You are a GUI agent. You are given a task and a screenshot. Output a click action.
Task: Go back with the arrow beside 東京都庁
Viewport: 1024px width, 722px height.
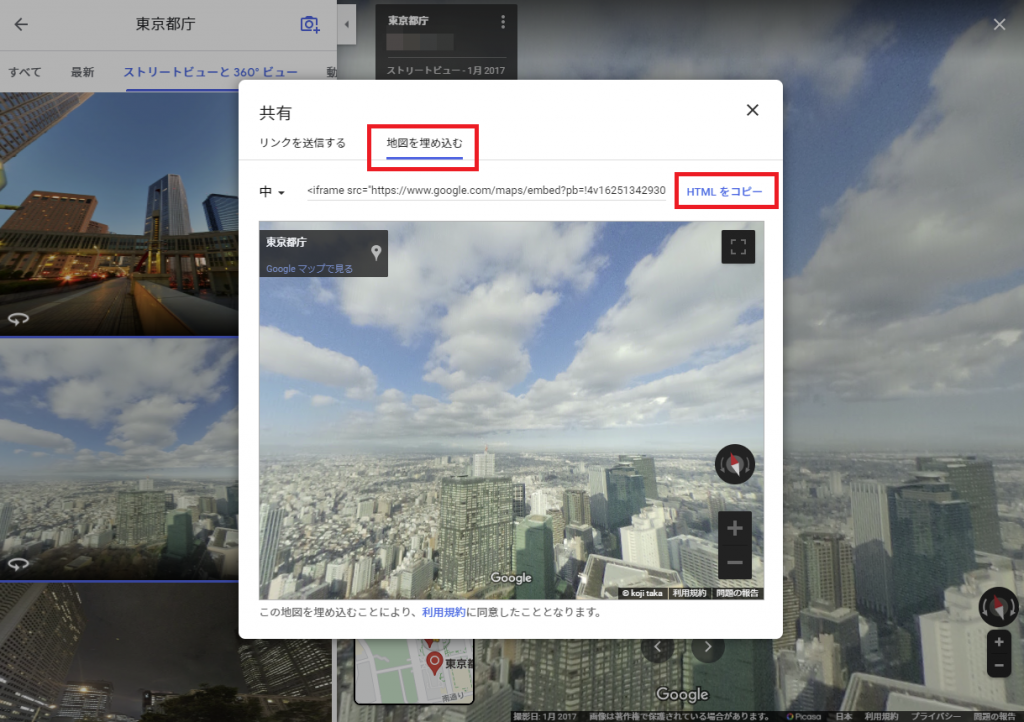click(x=21, y=25)
